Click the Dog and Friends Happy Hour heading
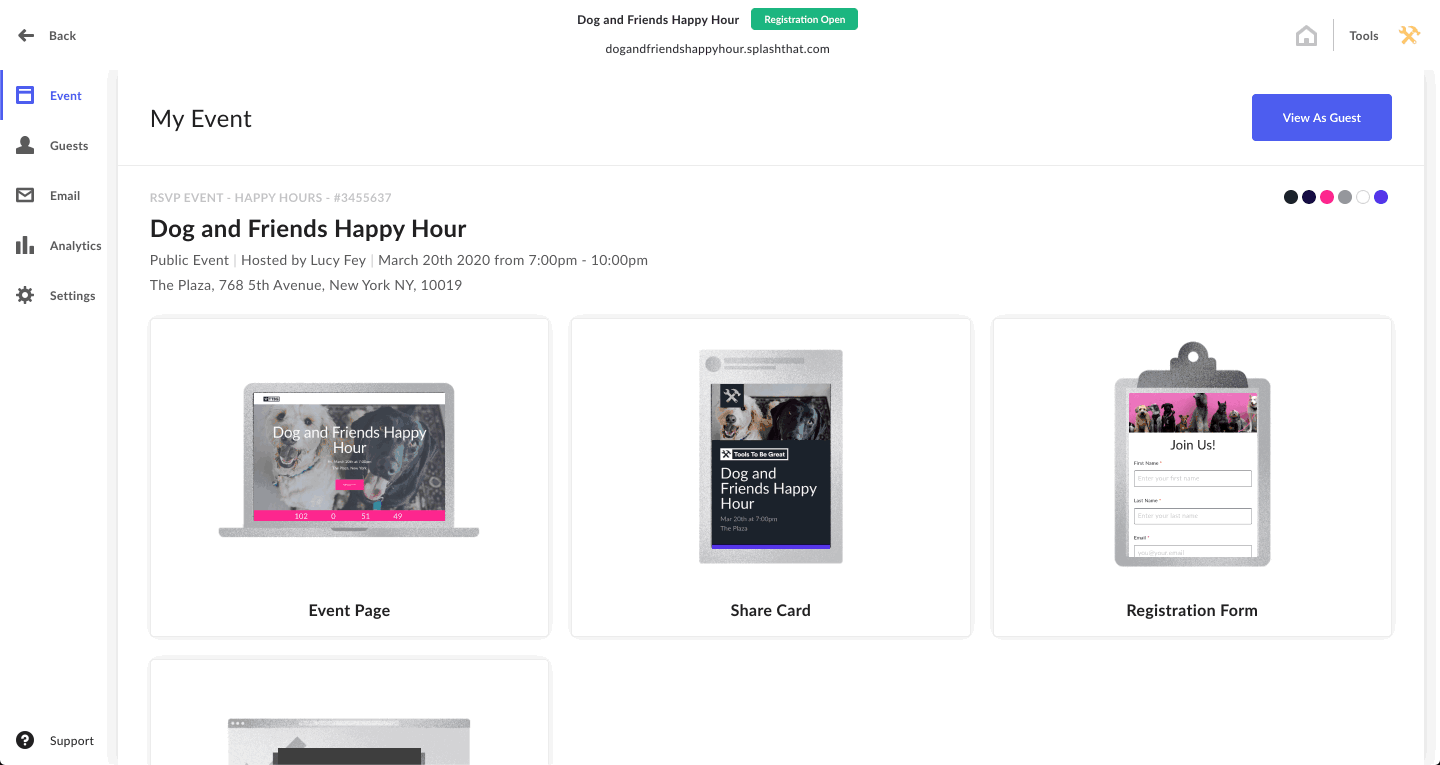Image resolution: width=1440 pixels, height=765 pixels. [x=308, y=229]
